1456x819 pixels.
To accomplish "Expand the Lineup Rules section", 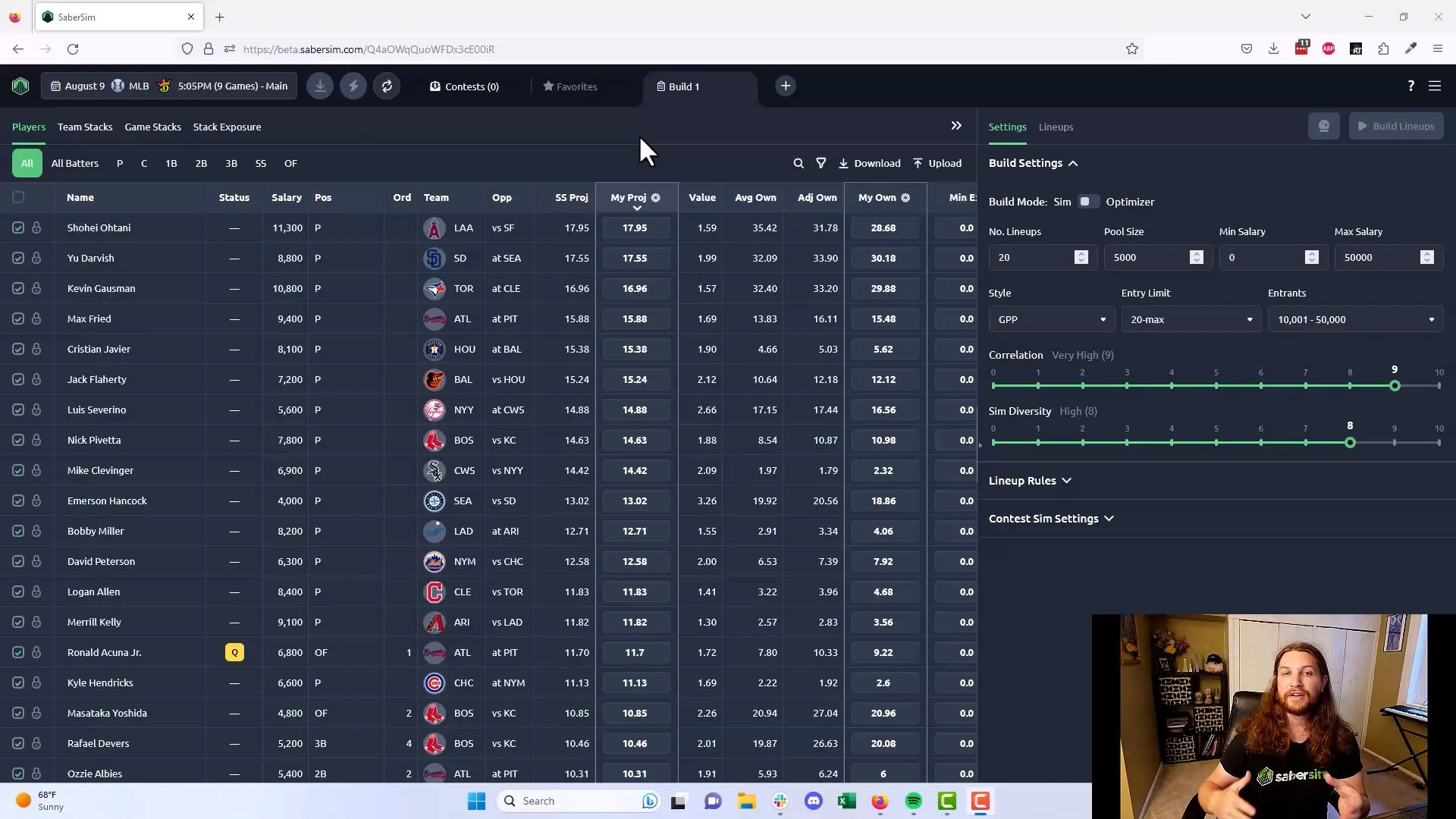I will coord(1030,480).
